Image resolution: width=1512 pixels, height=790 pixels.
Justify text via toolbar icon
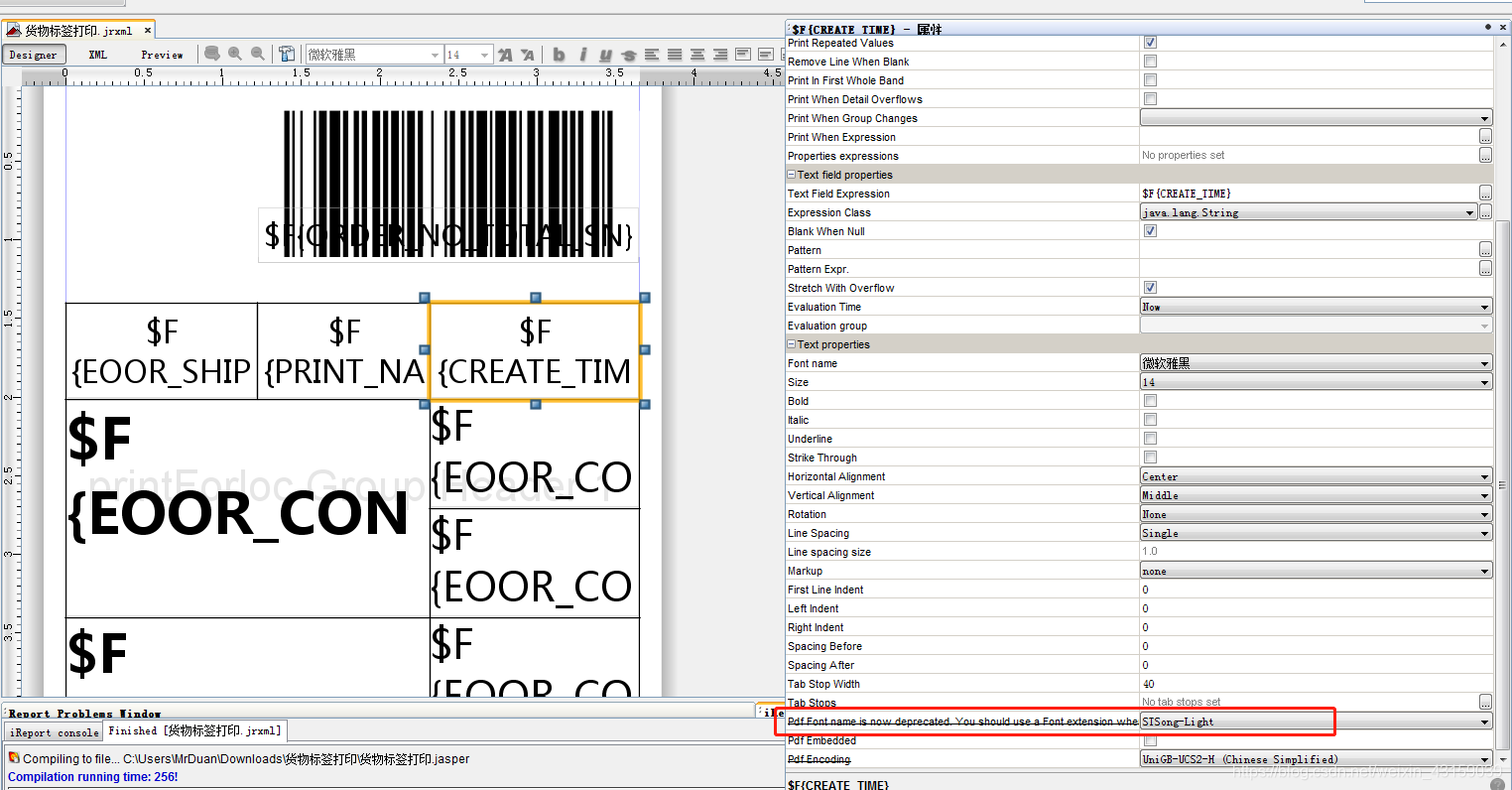675,55
